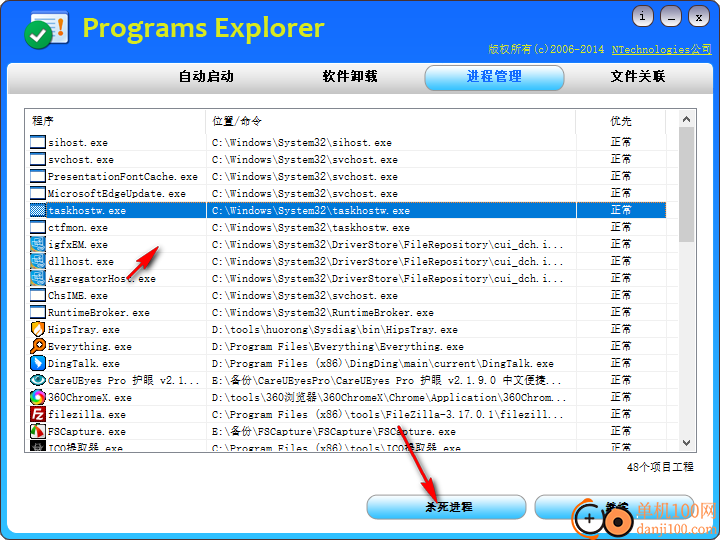720x540 pixels.
Task: Open the info 'i' button
Action: point(642,17)
